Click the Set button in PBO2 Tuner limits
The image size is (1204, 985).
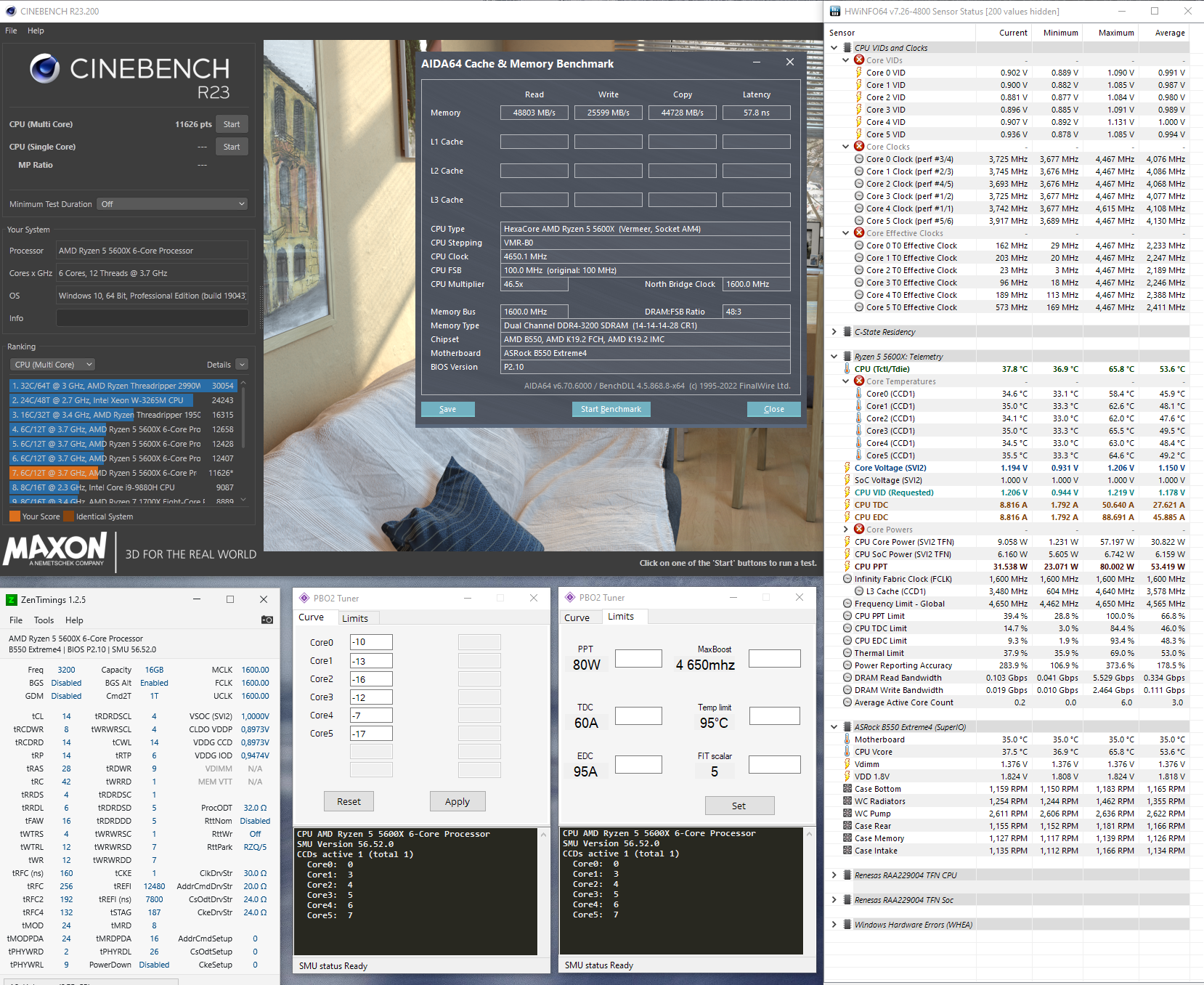click(x=739, y=806)
